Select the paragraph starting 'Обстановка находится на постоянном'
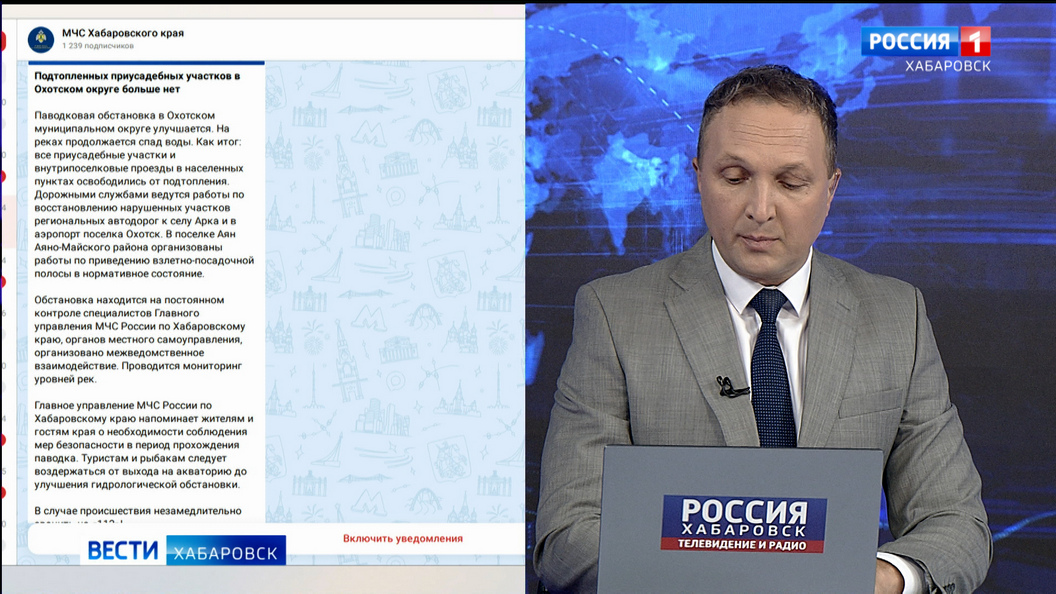The height and width of the screenshot is (594, 1056). click(140, 339)
